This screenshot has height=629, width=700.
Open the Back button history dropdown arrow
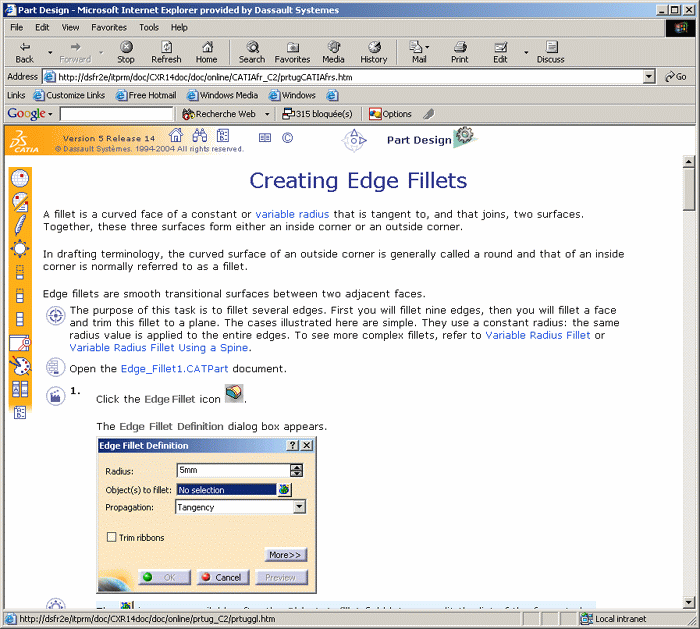coord(50,53)
